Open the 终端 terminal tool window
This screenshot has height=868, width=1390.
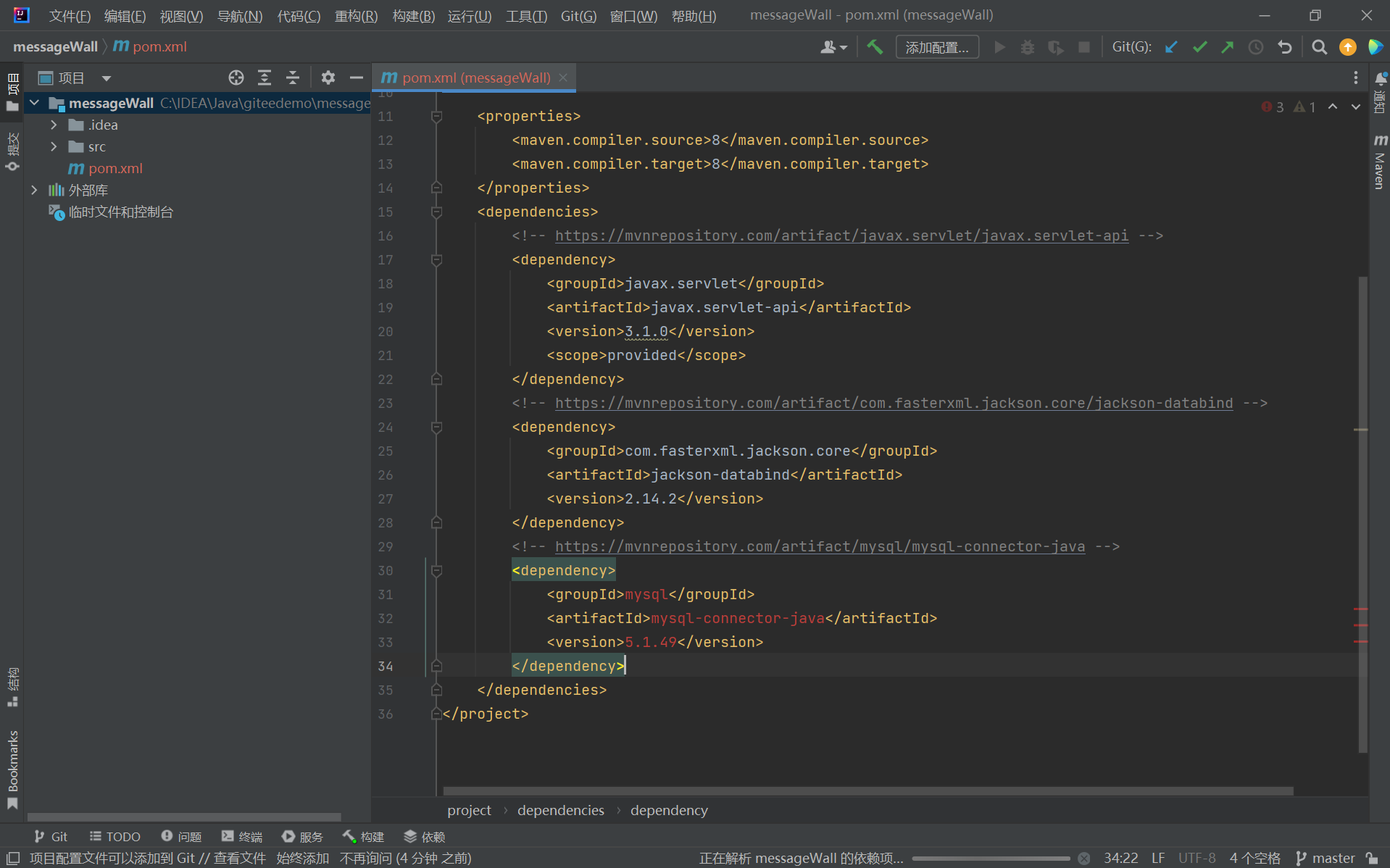point(242,837)
